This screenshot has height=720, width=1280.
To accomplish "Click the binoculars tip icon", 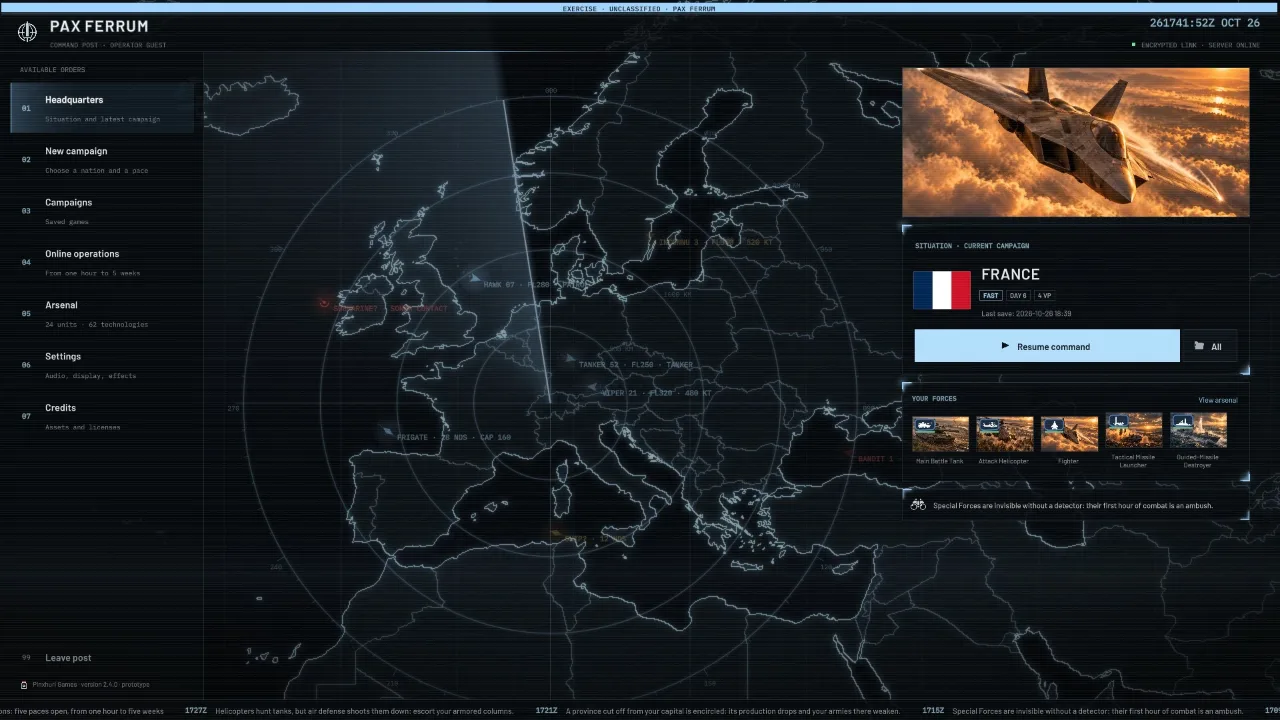I will pos(918,505).
